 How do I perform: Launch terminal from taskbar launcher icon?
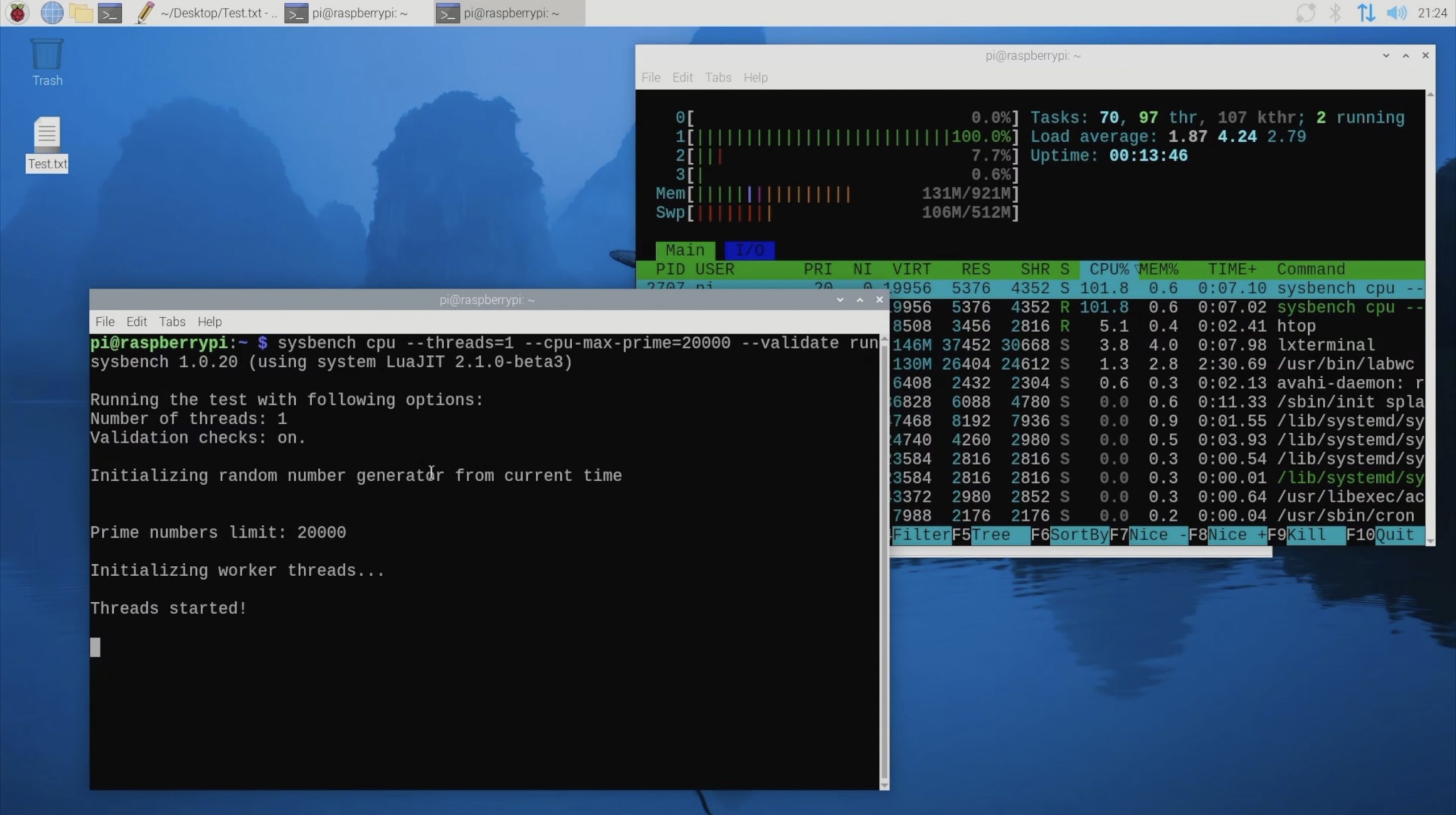pos(110,13)
